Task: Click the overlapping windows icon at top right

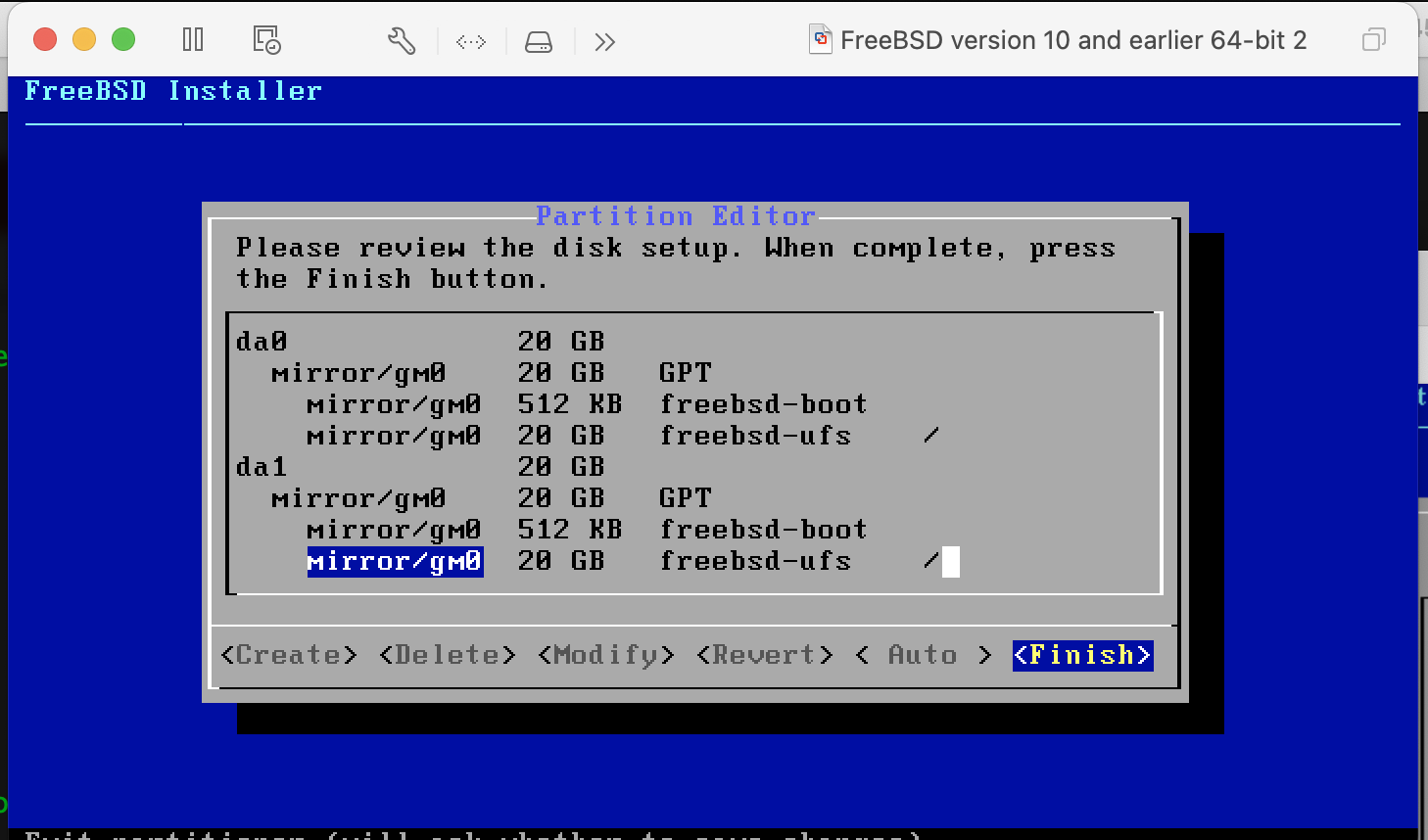Action: click(x=1373, y=40)
